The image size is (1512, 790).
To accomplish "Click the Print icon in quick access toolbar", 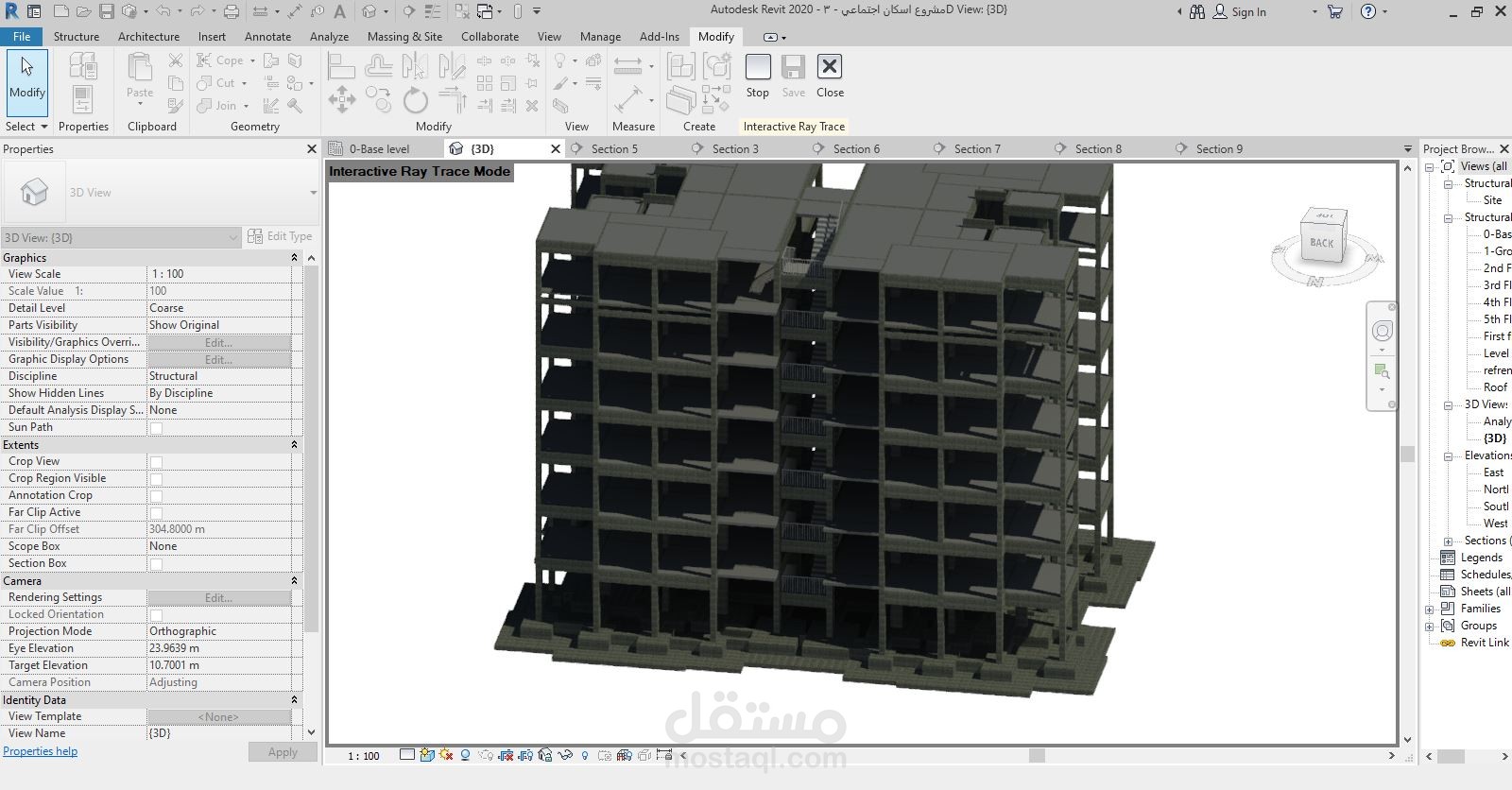I will pos(232,11).
